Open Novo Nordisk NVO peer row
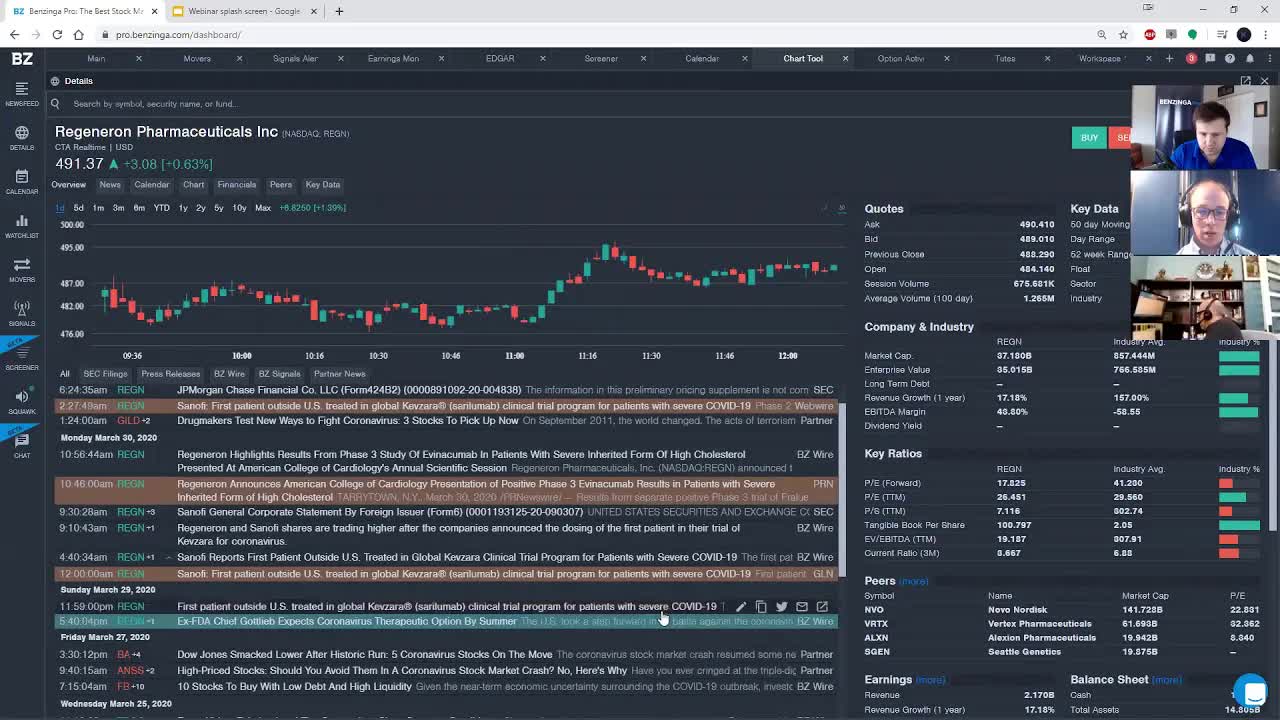The width and height of the screenshot is (1280, 720). click(x=1062, y=610)
